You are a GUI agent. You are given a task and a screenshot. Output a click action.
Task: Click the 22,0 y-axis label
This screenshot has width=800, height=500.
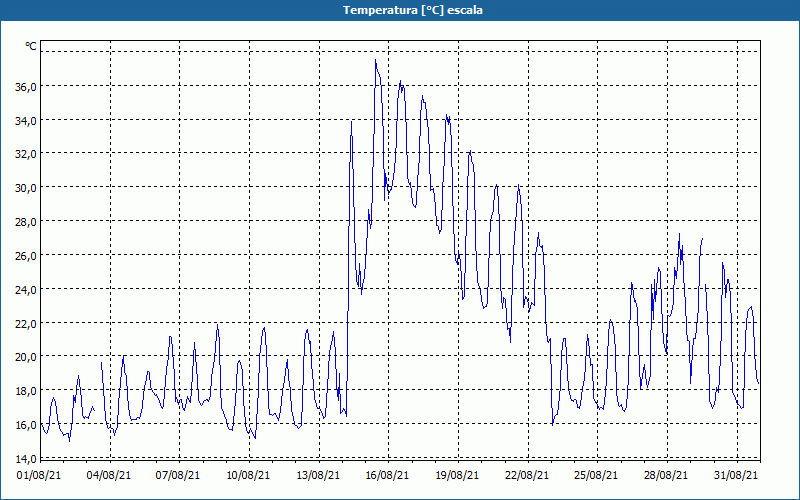tap(26, 323)
